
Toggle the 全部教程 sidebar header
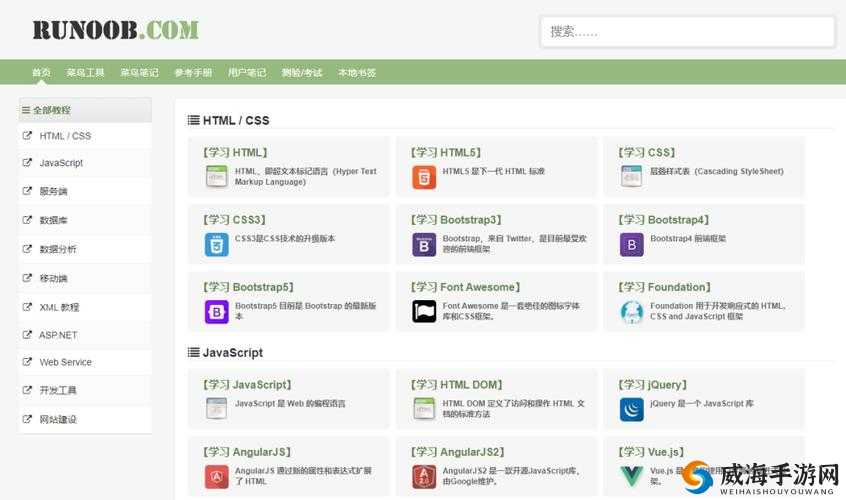click(85, 110)
